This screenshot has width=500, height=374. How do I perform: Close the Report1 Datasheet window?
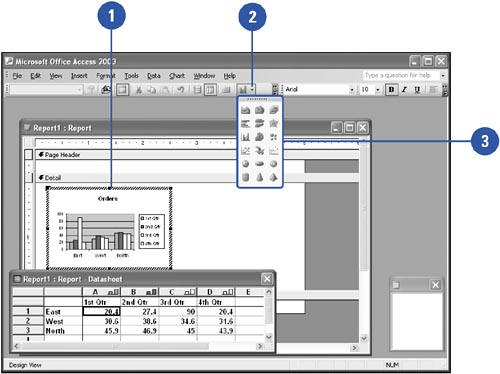click(x=267, y=279)
